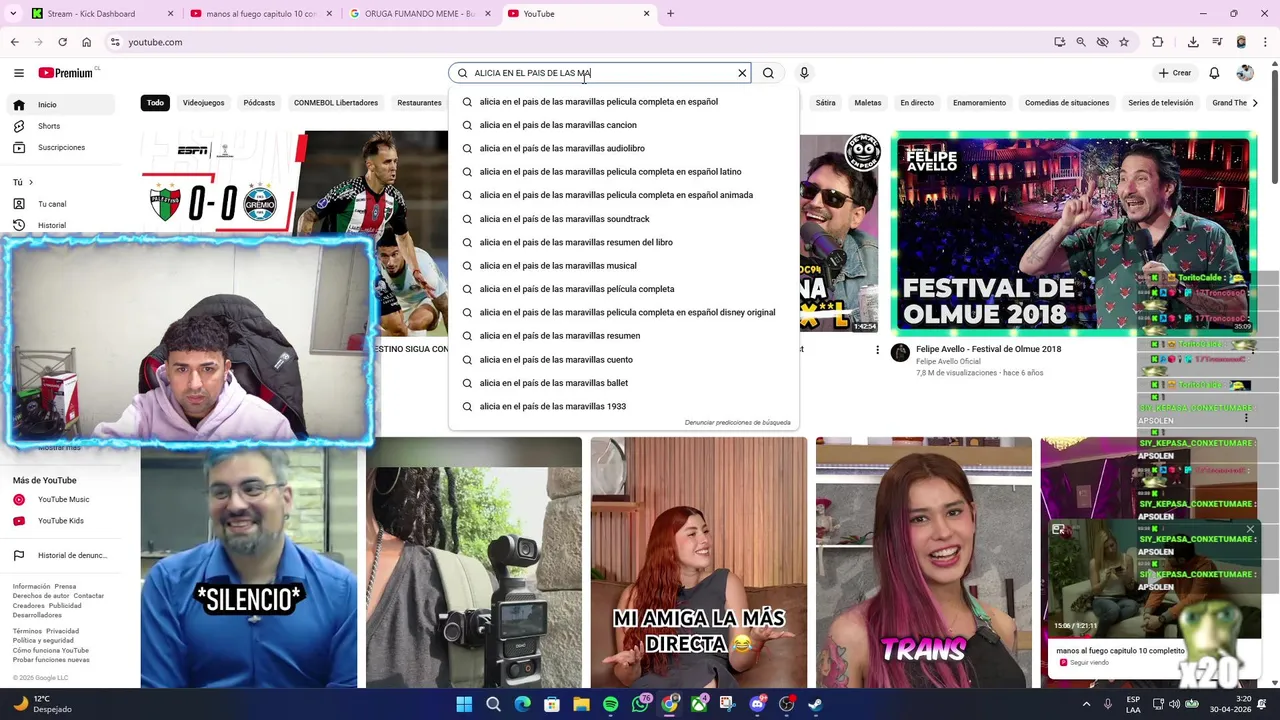Open Shorts in sidebar
1280x720 pixels.
(62, 126)
